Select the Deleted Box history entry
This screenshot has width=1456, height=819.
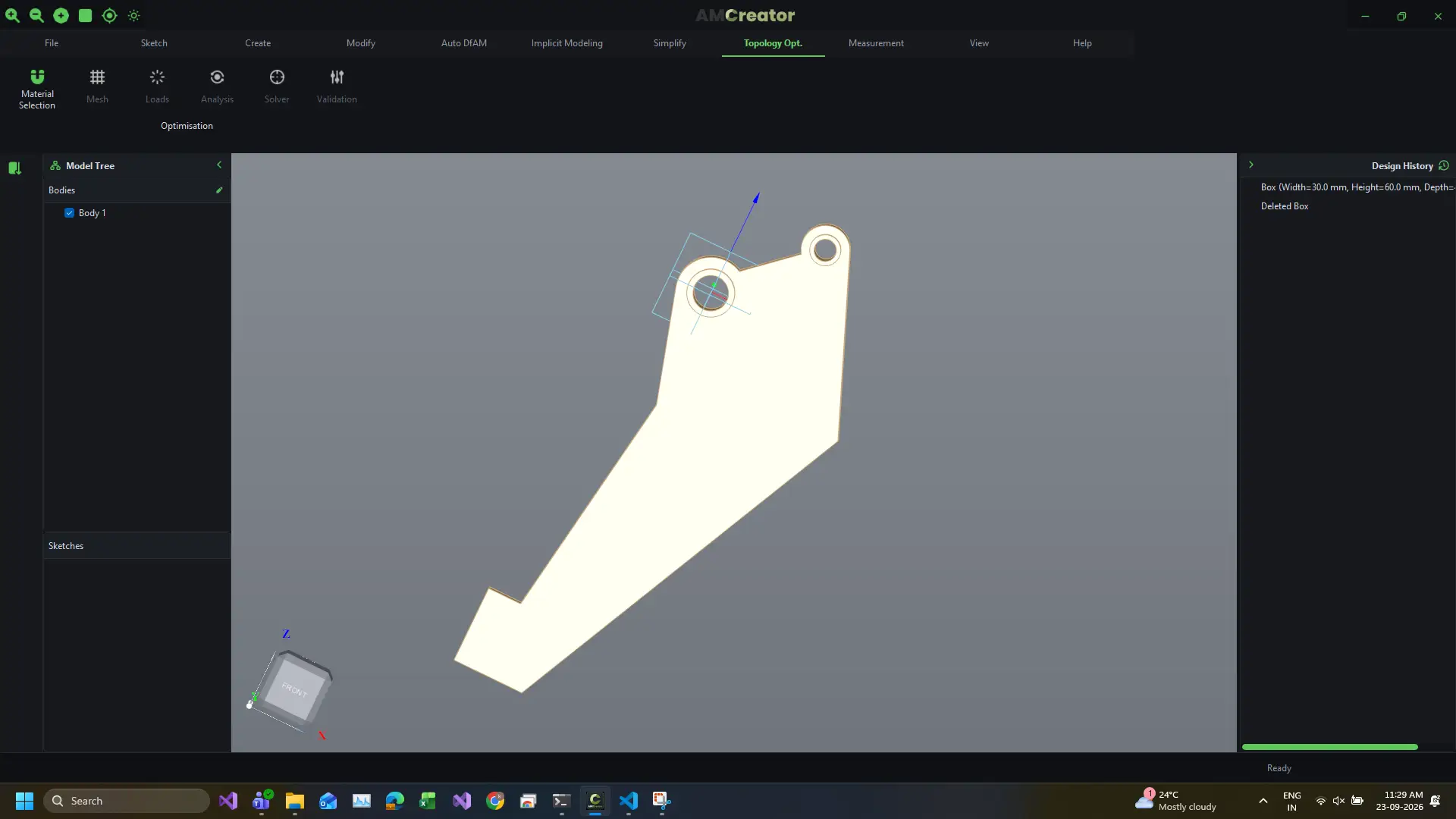coord(1284,206)
